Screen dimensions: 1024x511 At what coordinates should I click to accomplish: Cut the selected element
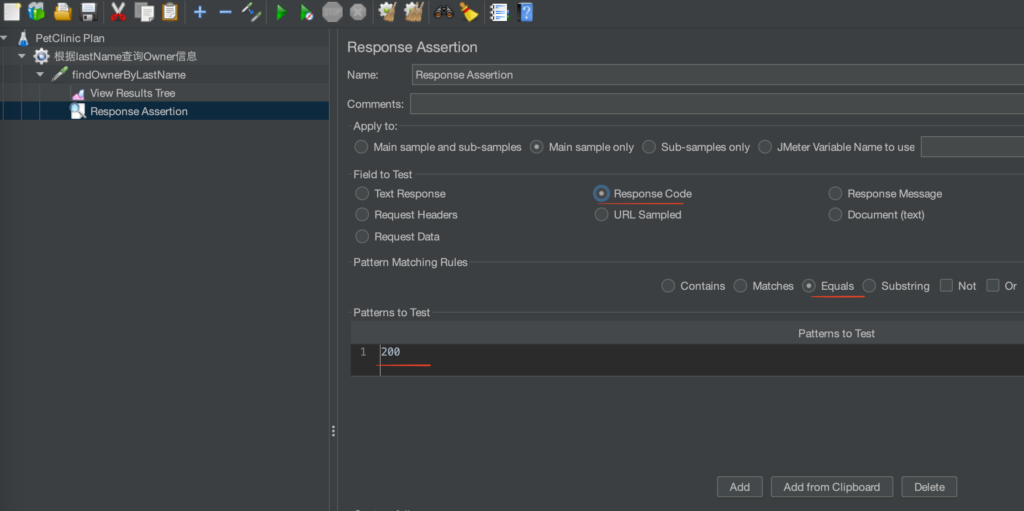118,11
